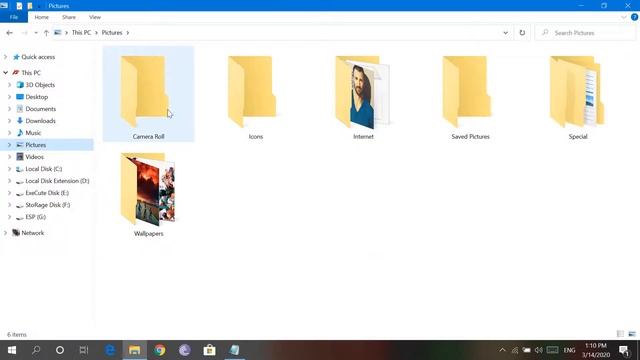Screen dimensions: 640x360
Task: Click the Wallpapers folder name label
Action: pos(149,233)
